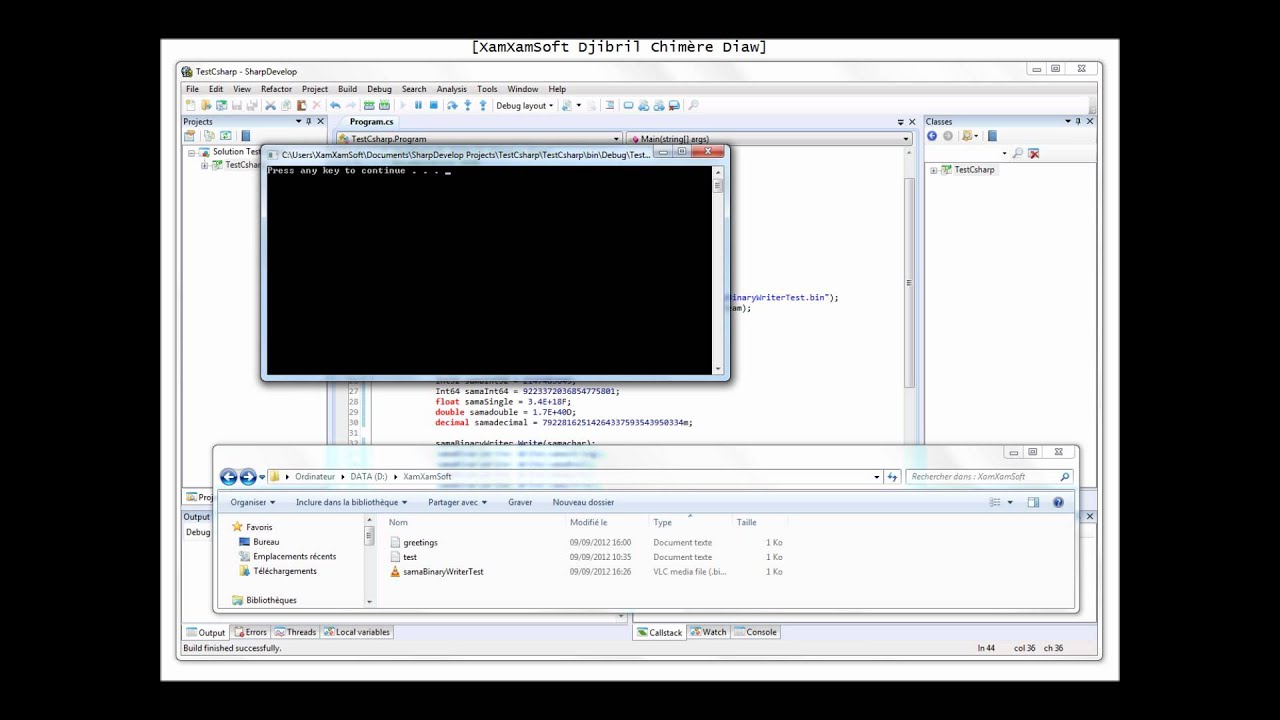Image resolution: width=1280 pixels, height=720 pixels.
Task: Open the Explorer view options dropdown arrow
Action: point(1010,502)
